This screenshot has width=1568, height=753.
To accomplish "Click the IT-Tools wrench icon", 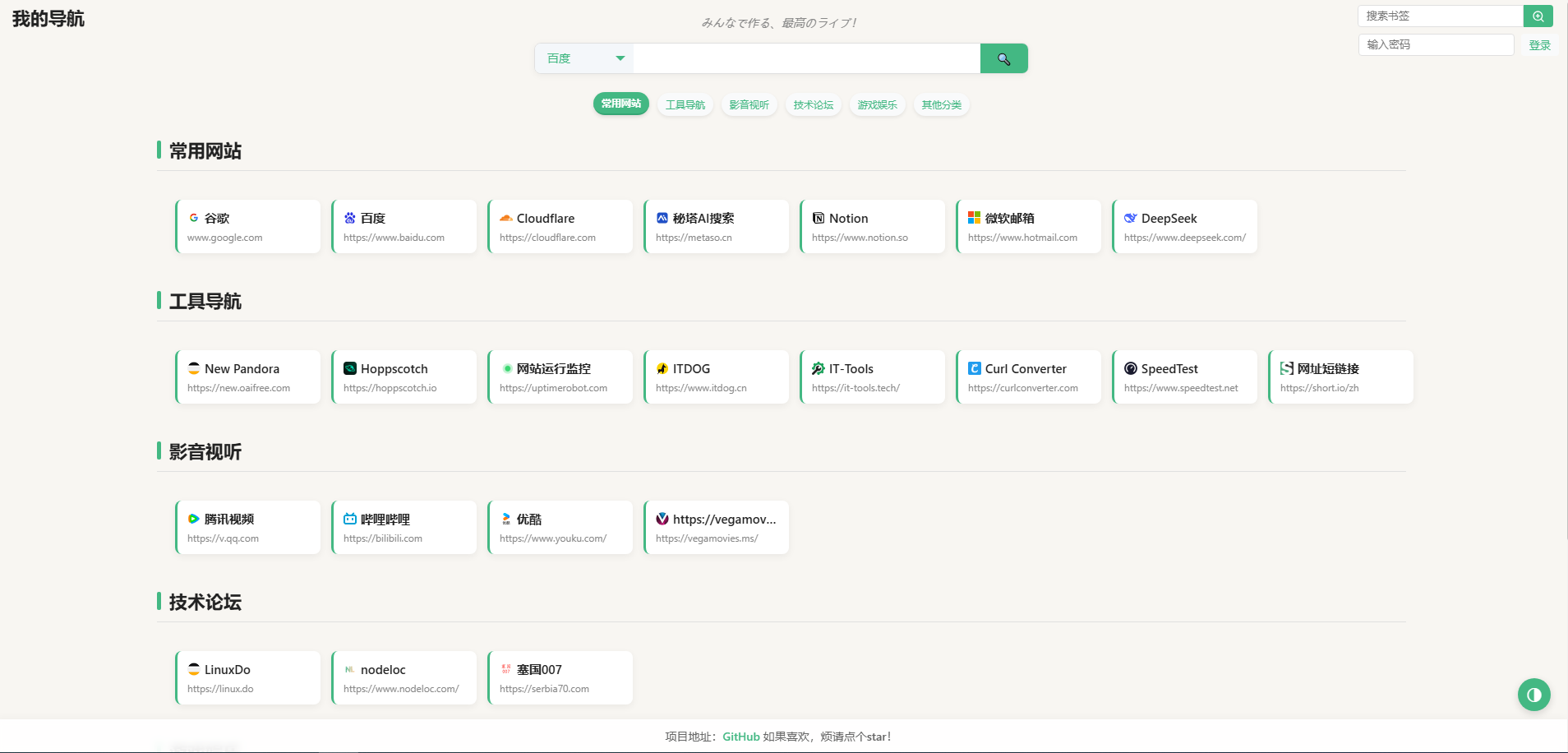I will tap(819, 368).
